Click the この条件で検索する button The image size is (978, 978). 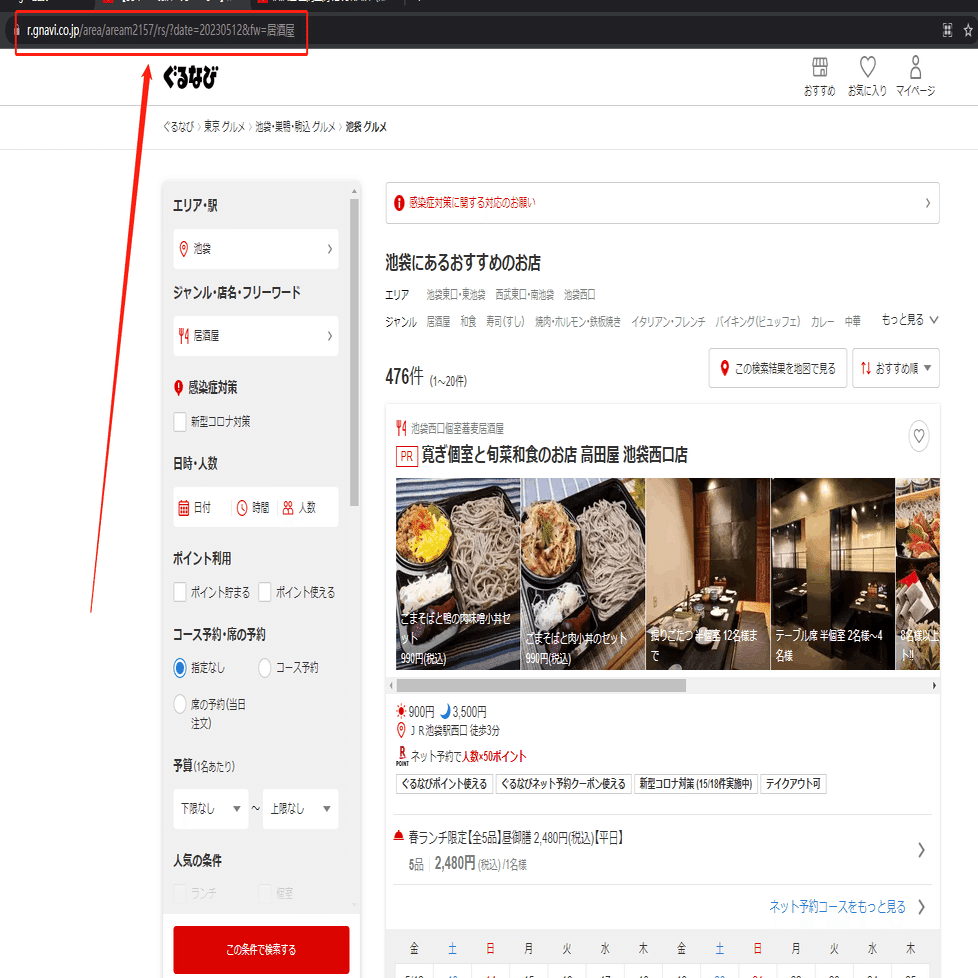[261, 949]
